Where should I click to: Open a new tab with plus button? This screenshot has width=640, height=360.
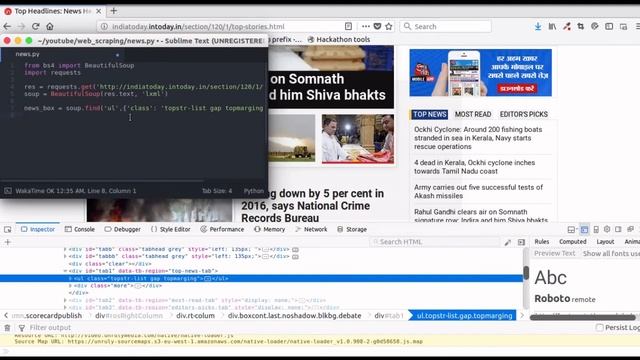click(x=113, y=11)
